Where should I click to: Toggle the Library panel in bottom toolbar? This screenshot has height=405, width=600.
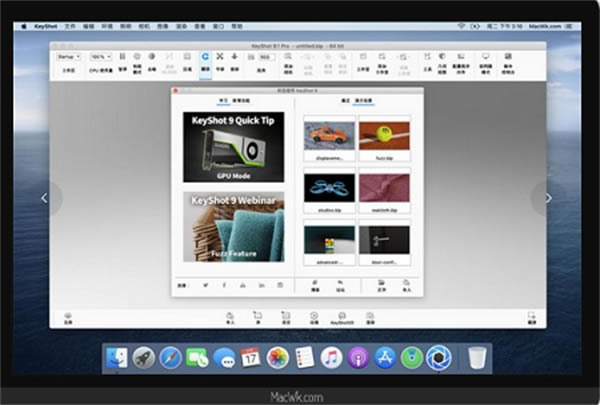[x=258, y=318]
